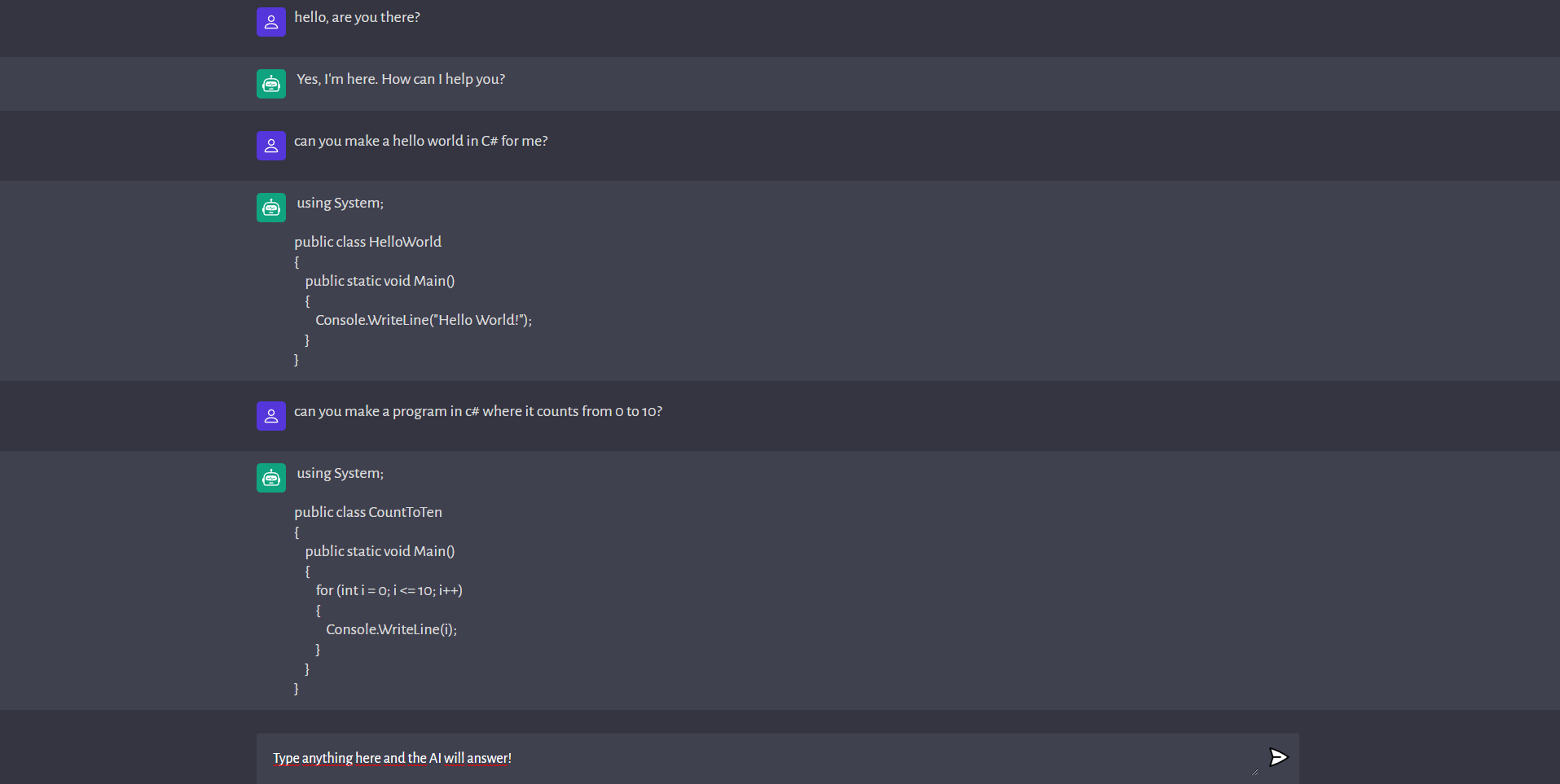Click the for loop line in CountToTen
This screenshot has width=1560, height=784.
click(389, 590)
